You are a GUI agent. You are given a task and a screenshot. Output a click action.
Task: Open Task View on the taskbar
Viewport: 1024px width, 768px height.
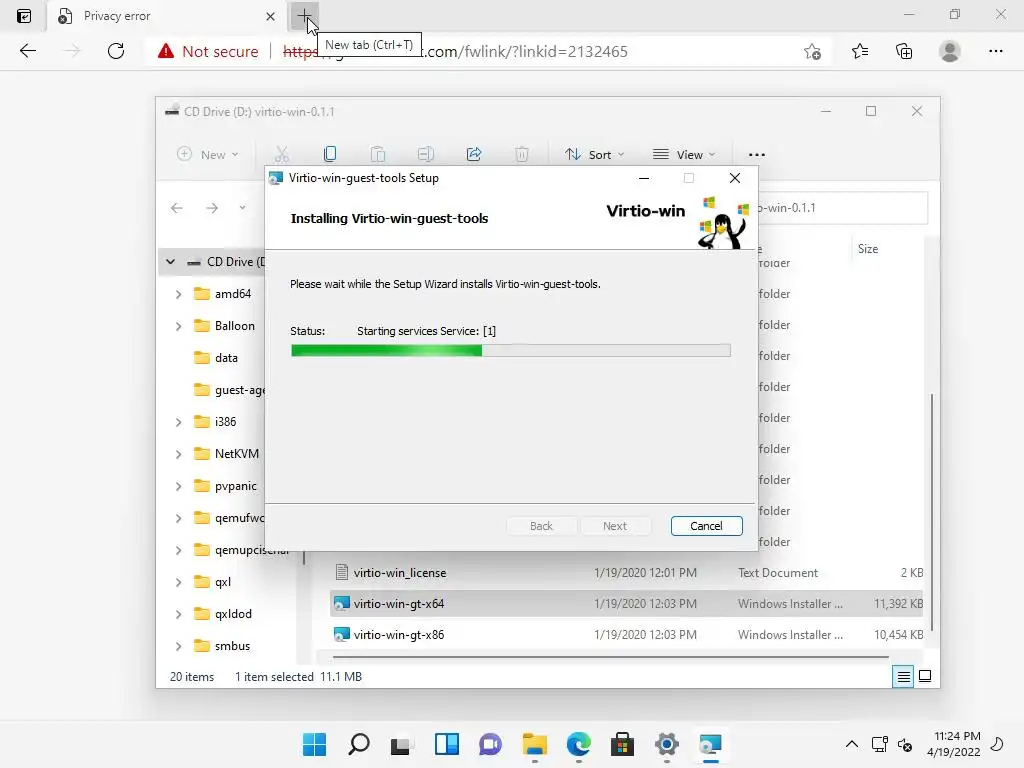401,744
